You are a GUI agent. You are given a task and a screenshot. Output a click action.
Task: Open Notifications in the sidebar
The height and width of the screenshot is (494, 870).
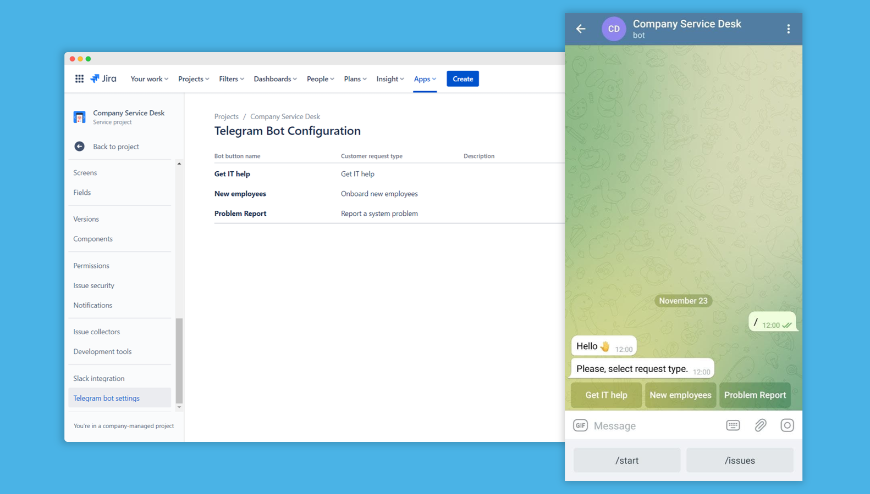[93, 305]
